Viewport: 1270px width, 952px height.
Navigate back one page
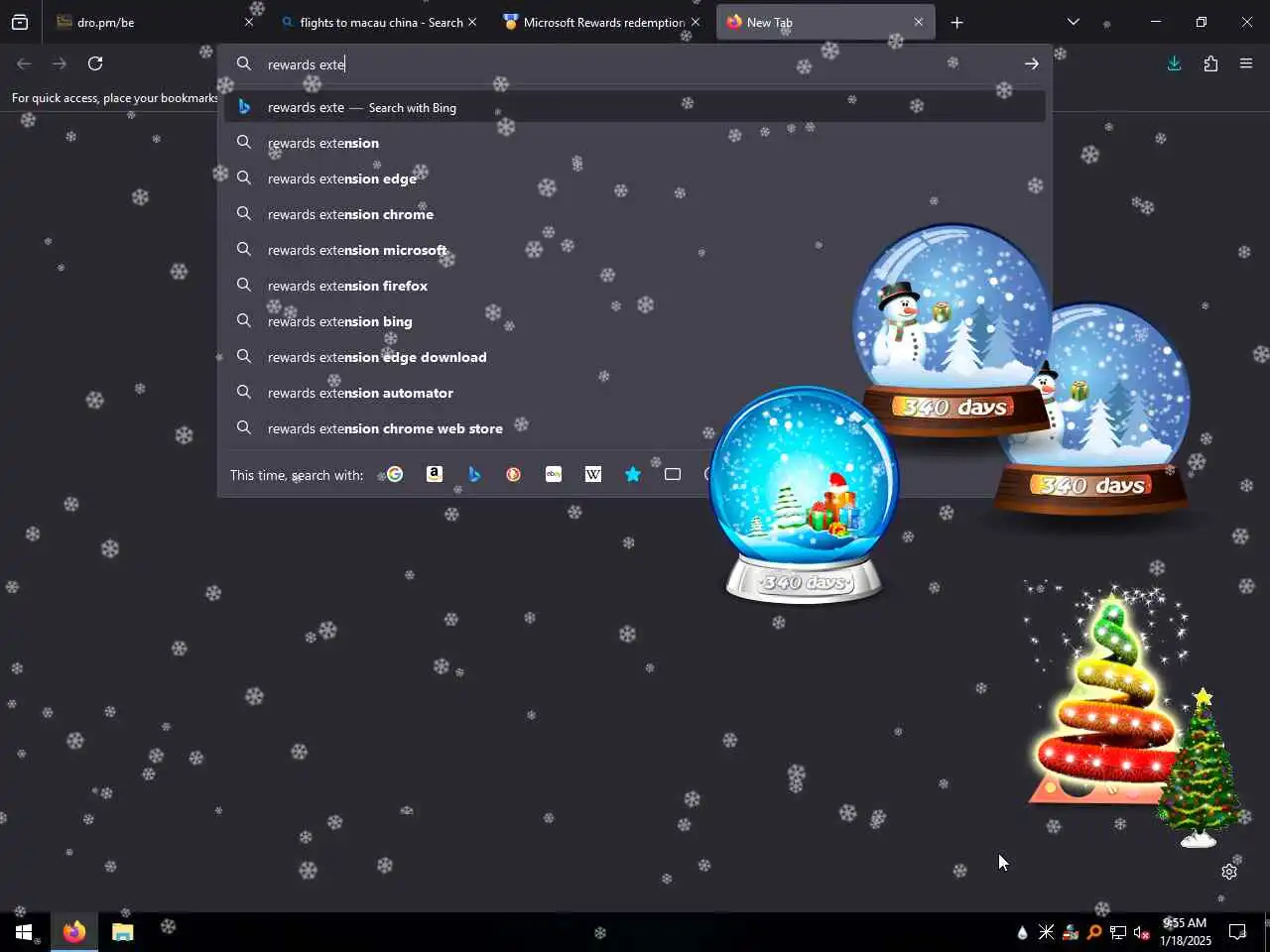pyautogui.click(x=24, y=63)
